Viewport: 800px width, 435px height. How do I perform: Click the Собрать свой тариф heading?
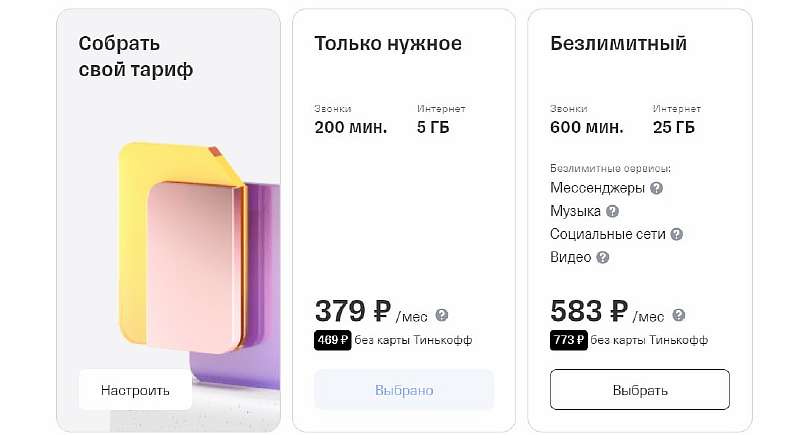[136, 57]
